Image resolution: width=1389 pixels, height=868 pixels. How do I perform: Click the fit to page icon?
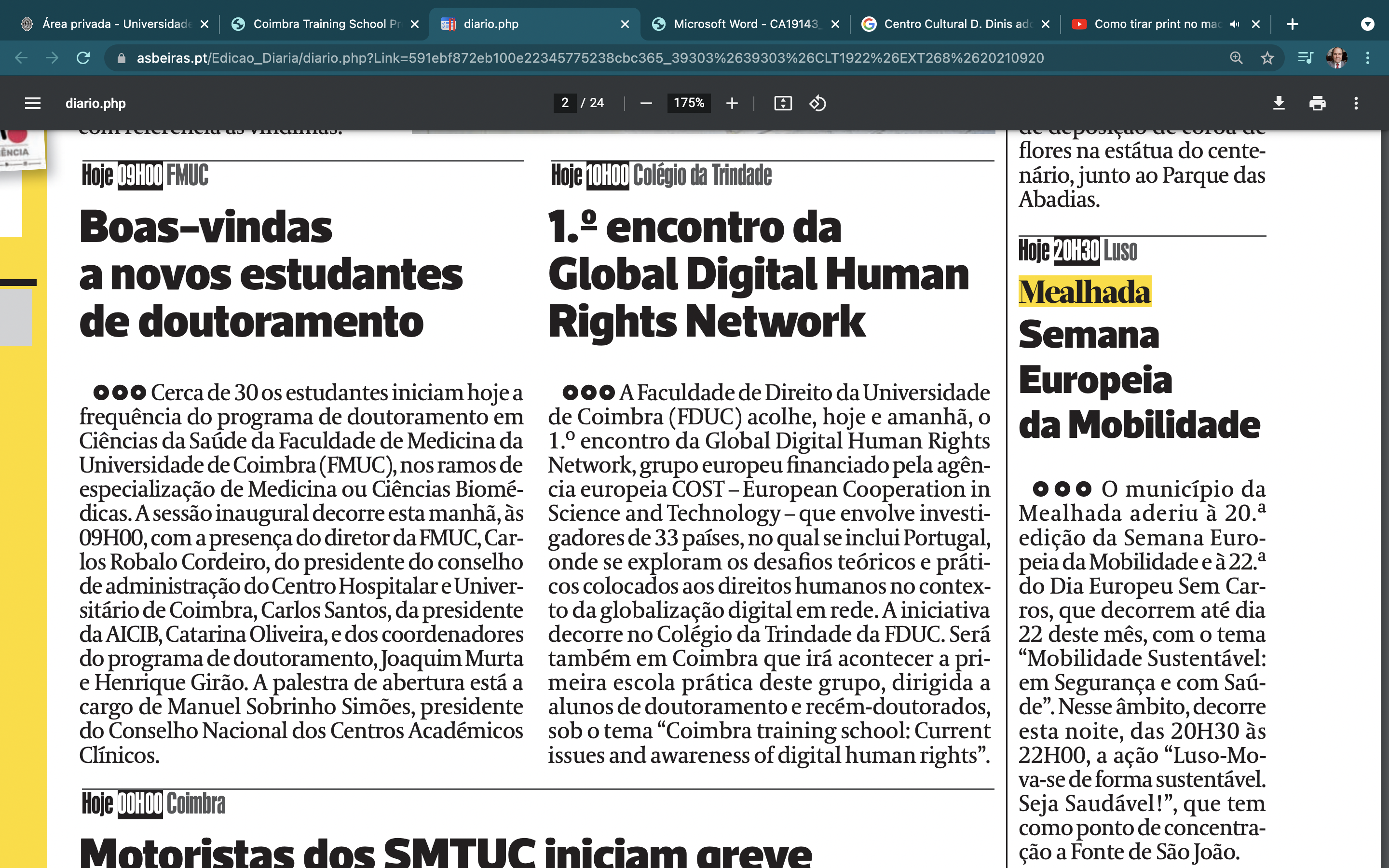(x=783, y=103)
